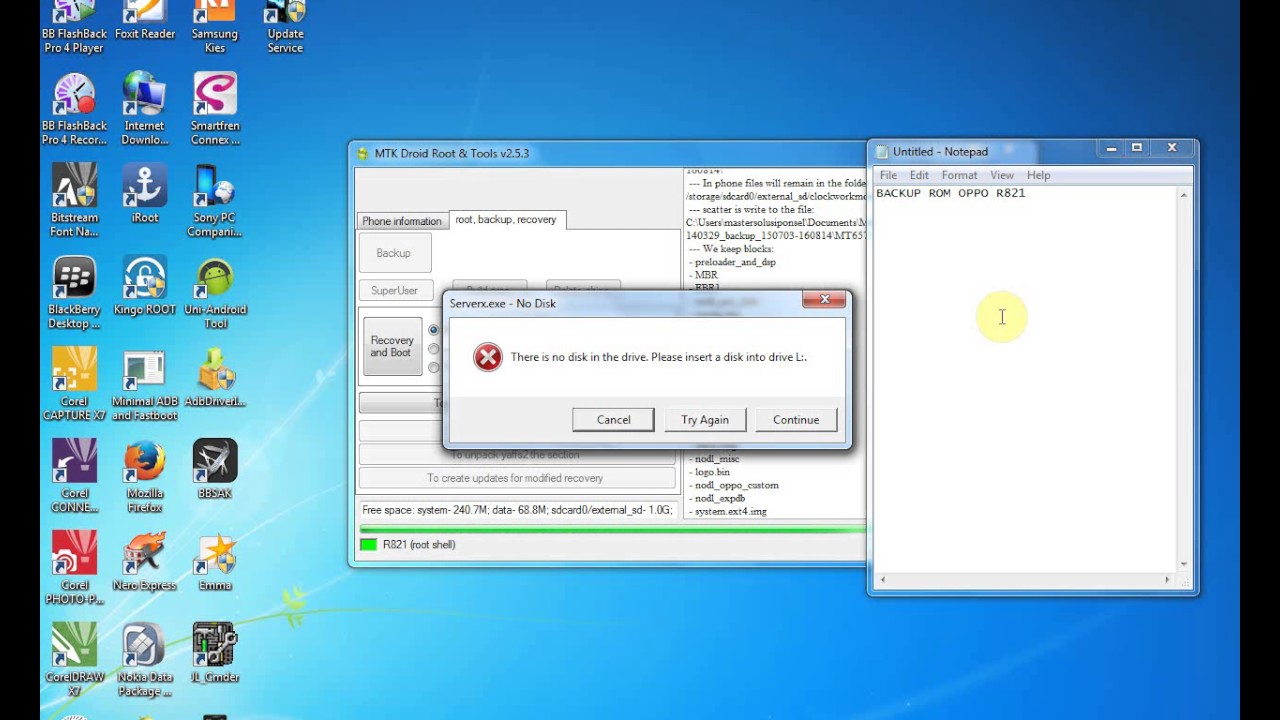Viewport: 1280px width, 720px height.
Task: Click To create updates for modified recovery
Action: [515, 478]
